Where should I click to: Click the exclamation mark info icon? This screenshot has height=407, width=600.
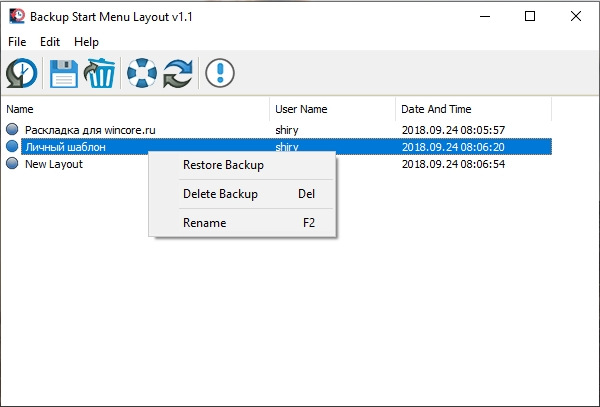point(220,73)
